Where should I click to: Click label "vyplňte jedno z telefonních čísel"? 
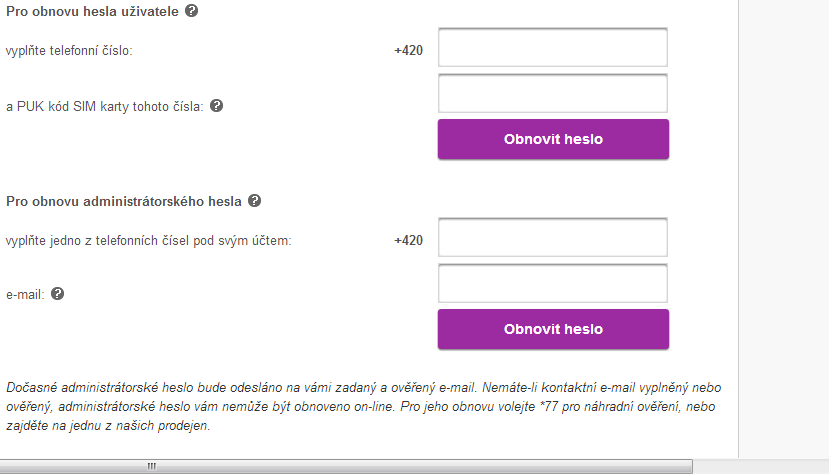click(148, 240)
